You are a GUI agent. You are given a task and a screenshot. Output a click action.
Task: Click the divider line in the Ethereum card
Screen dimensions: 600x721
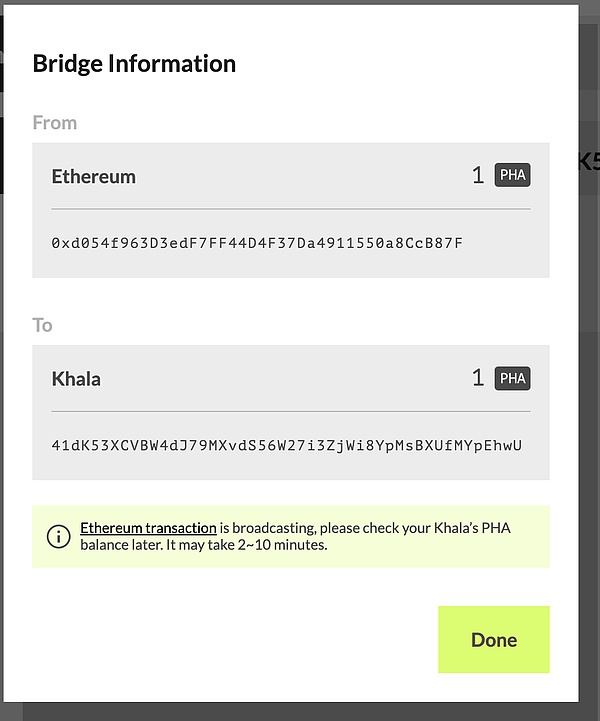coord(290,209)
